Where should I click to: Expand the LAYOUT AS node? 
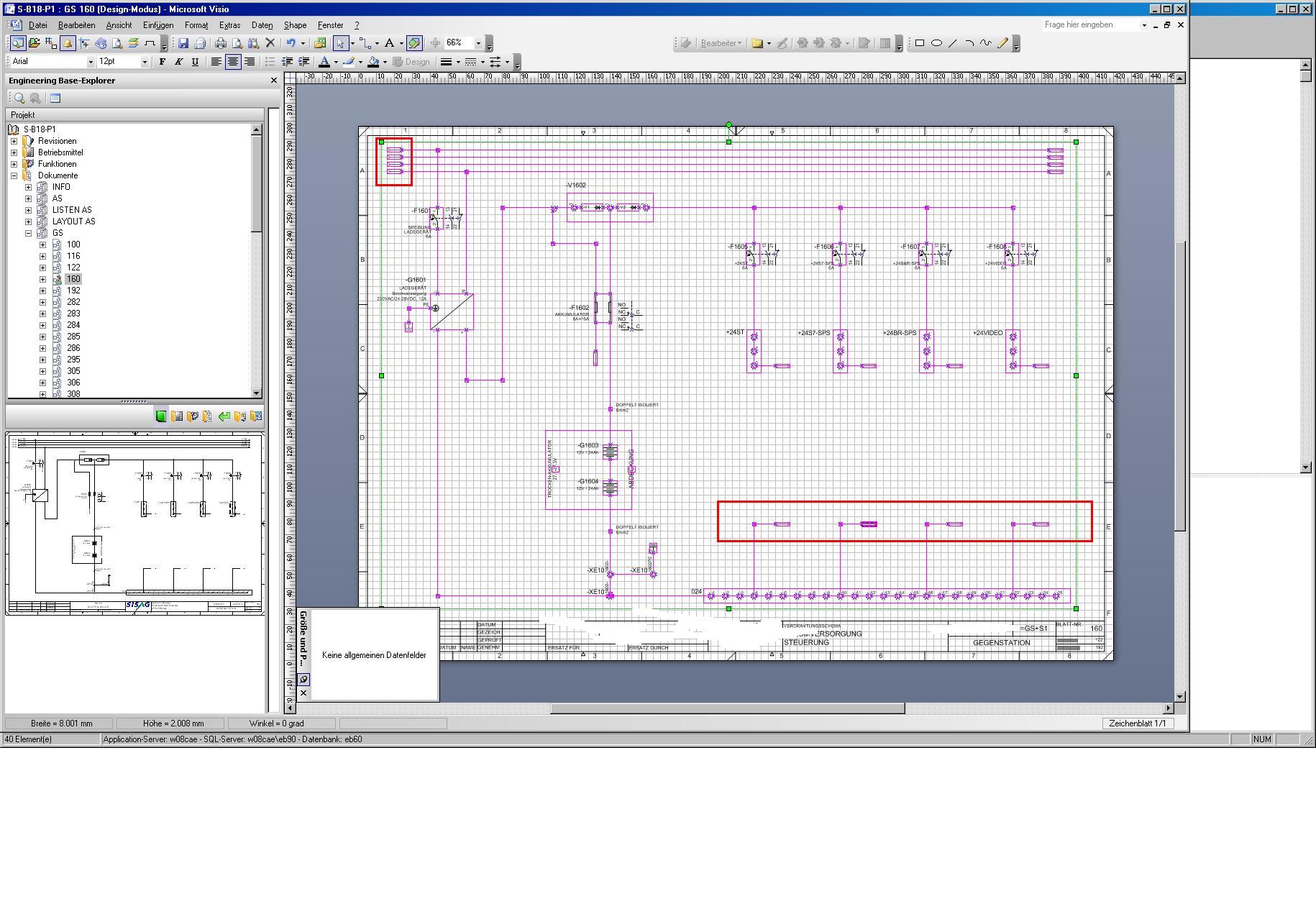pyautogui.click(x=28, y=222)
